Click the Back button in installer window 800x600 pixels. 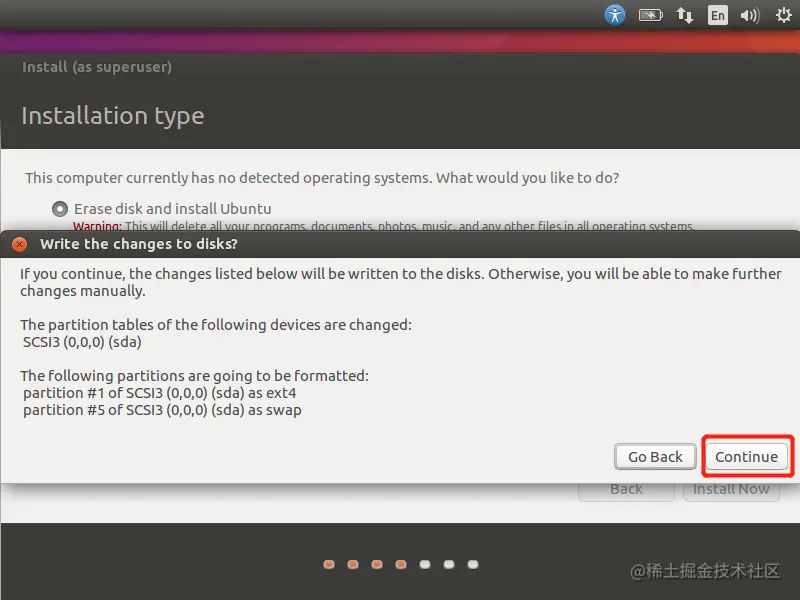(x=627, y=490)
